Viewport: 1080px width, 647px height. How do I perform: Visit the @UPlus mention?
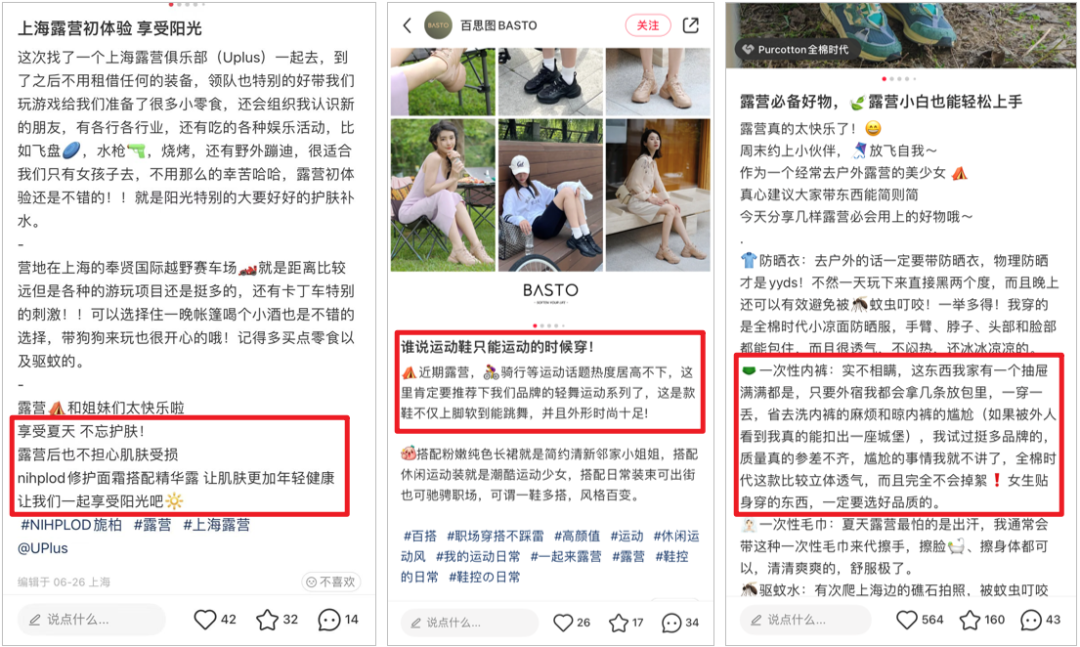43,548
